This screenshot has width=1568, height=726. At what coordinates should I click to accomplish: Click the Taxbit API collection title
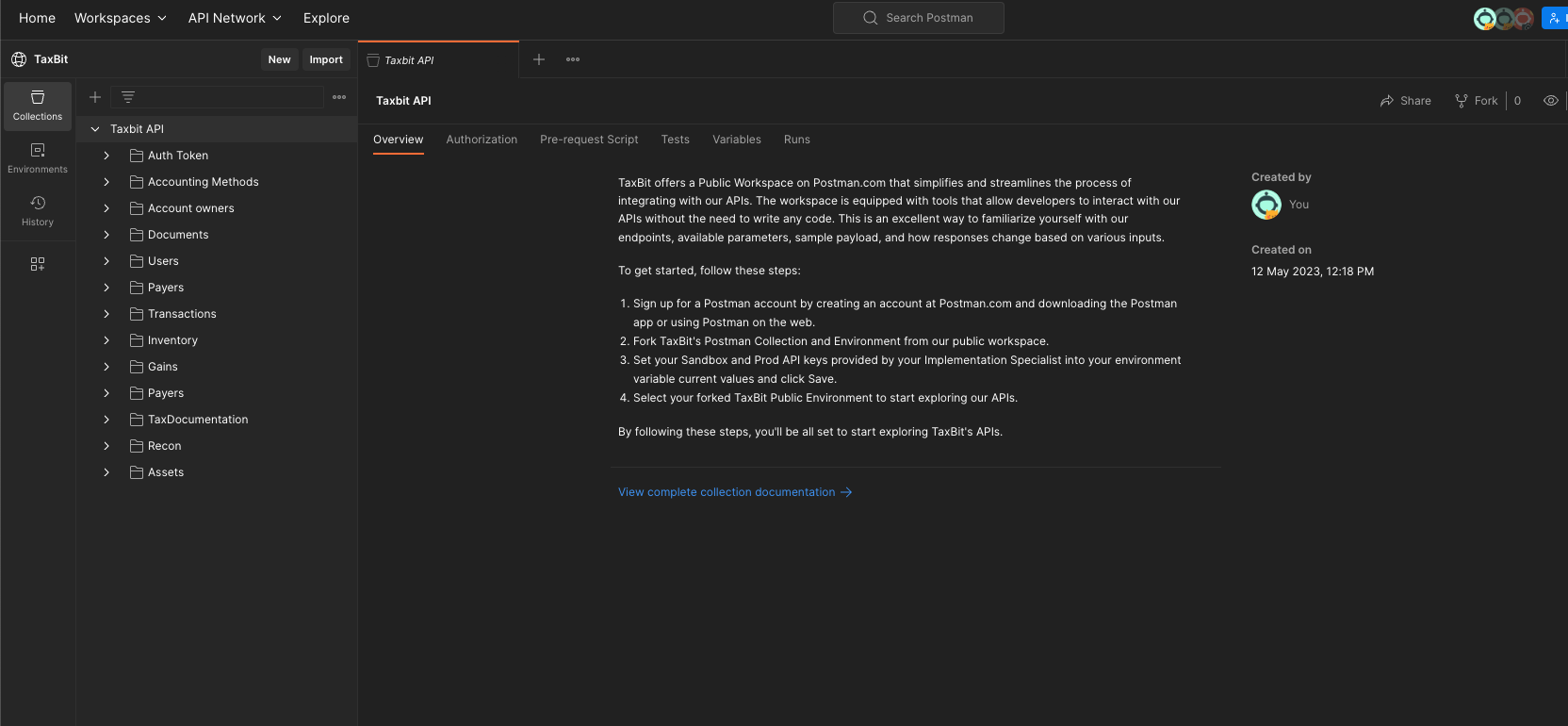click(403, 101)
